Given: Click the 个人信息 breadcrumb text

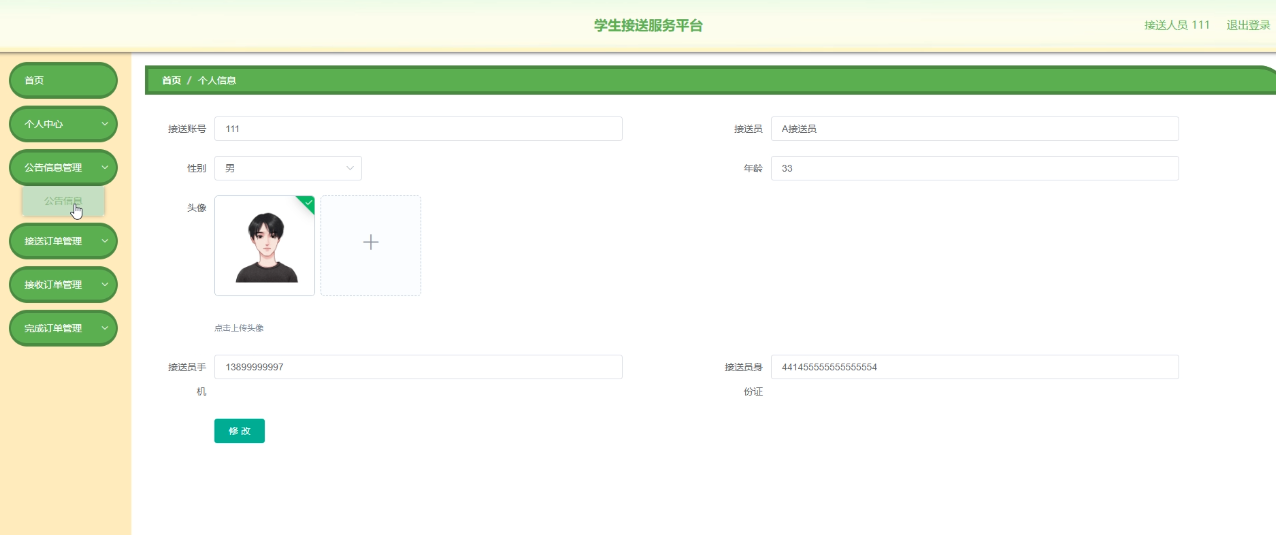Looking at the screenshot, I should point(217,80).
